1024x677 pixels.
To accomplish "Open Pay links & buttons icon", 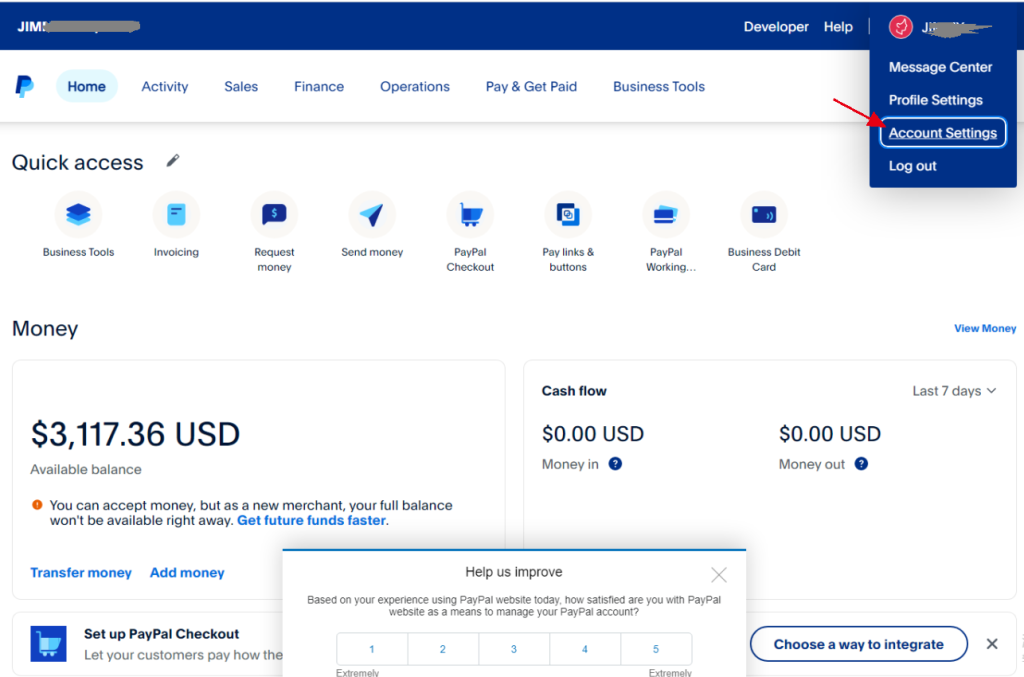I will pyautogui.click(x=568, y=214).
